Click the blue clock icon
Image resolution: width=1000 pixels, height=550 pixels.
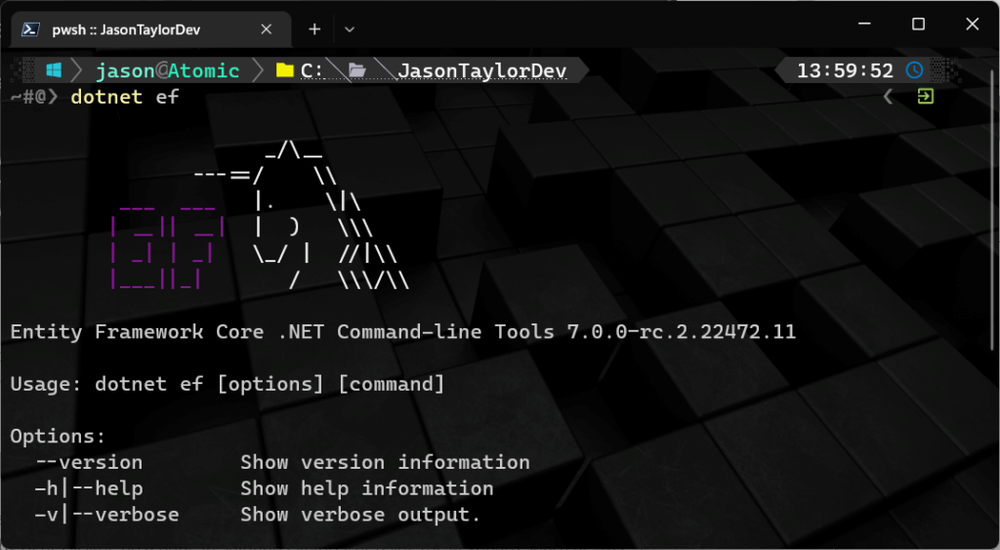click(914, 71)
